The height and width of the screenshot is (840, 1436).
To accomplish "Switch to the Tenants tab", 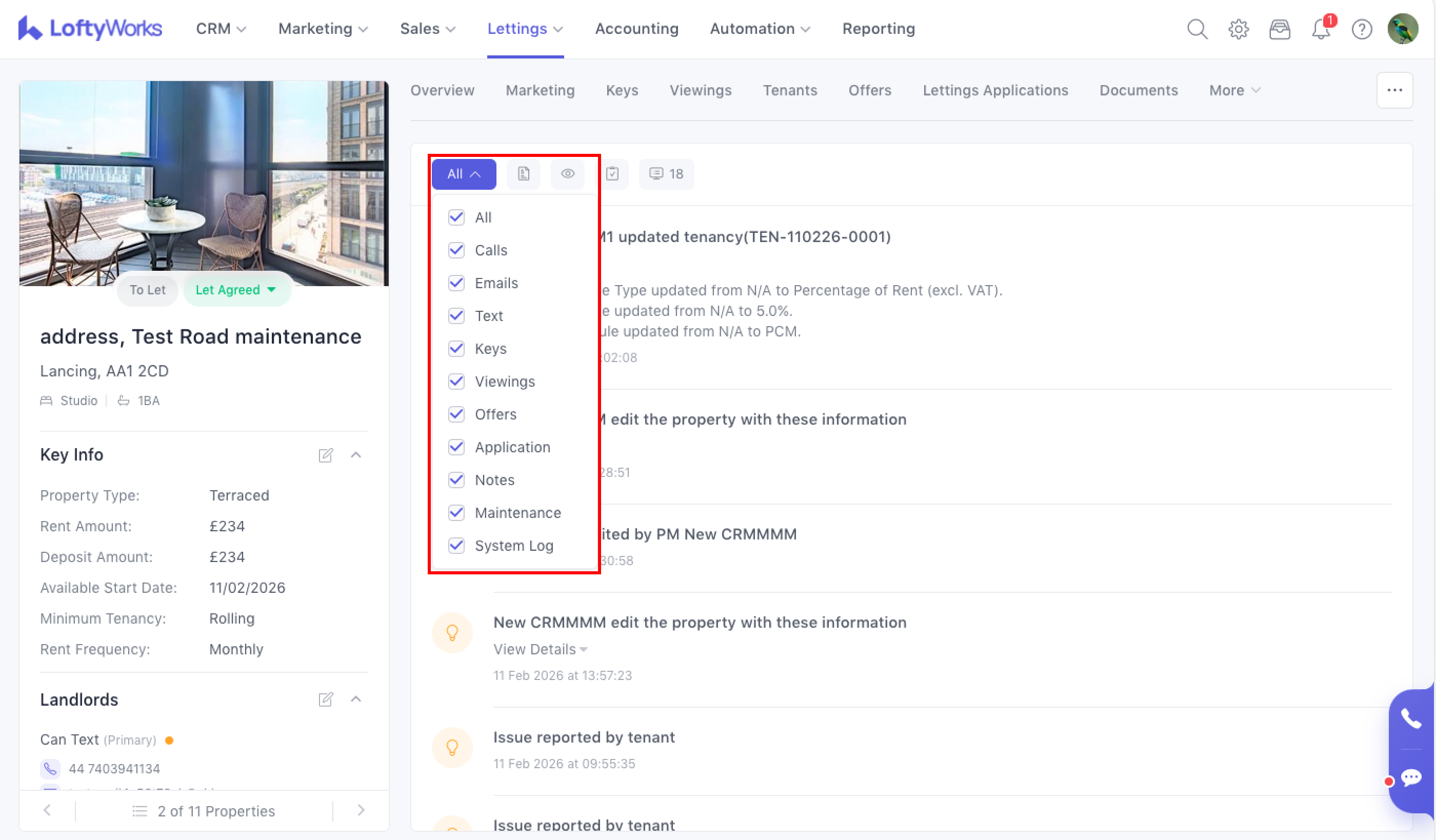I will click(790, 91).
